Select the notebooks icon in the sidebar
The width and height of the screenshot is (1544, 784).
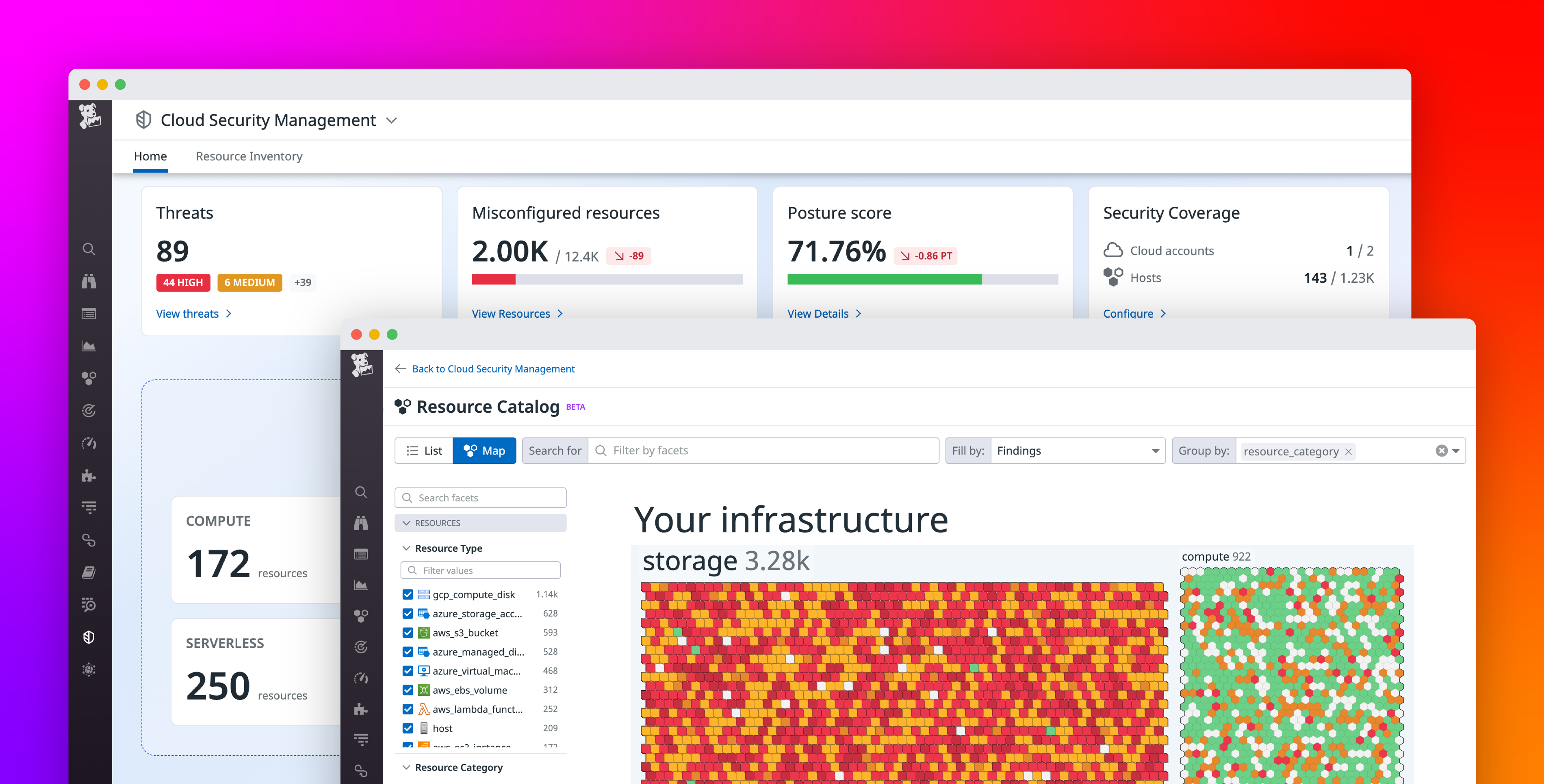pos(89,572)
